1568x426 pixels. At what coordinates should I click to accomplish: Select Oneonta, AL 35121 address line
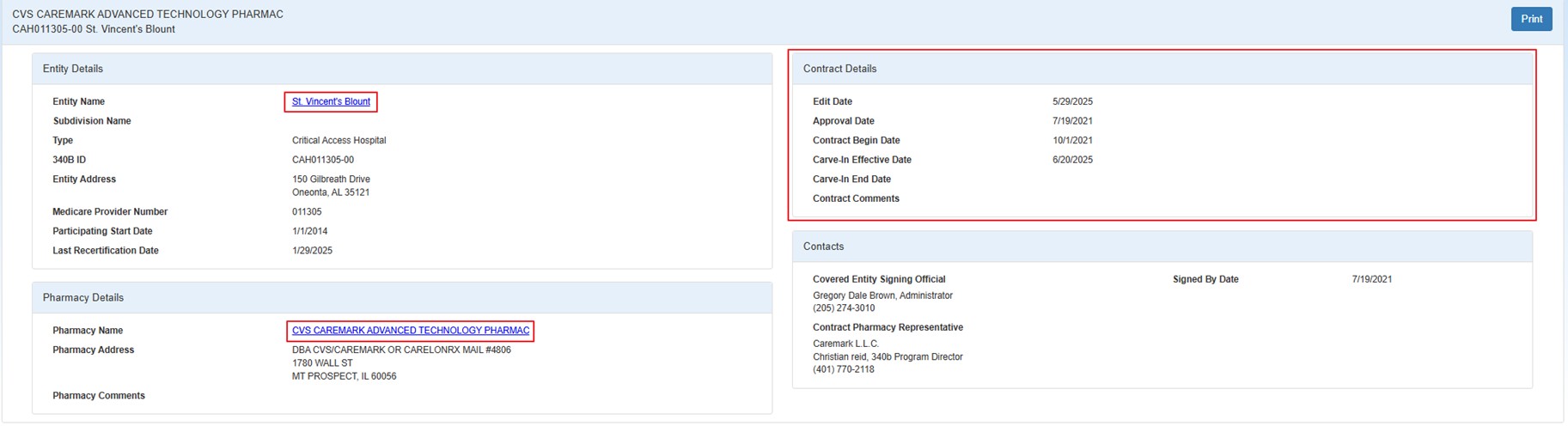tap(331, 192)
